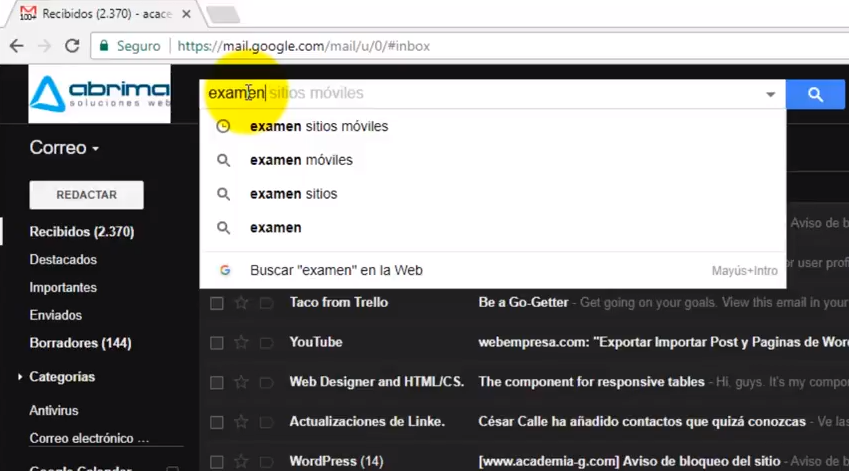Check the YouTube email checkbox
This screenshot has height=471, width=849.
pyautogui.click(x=217, y=343)
